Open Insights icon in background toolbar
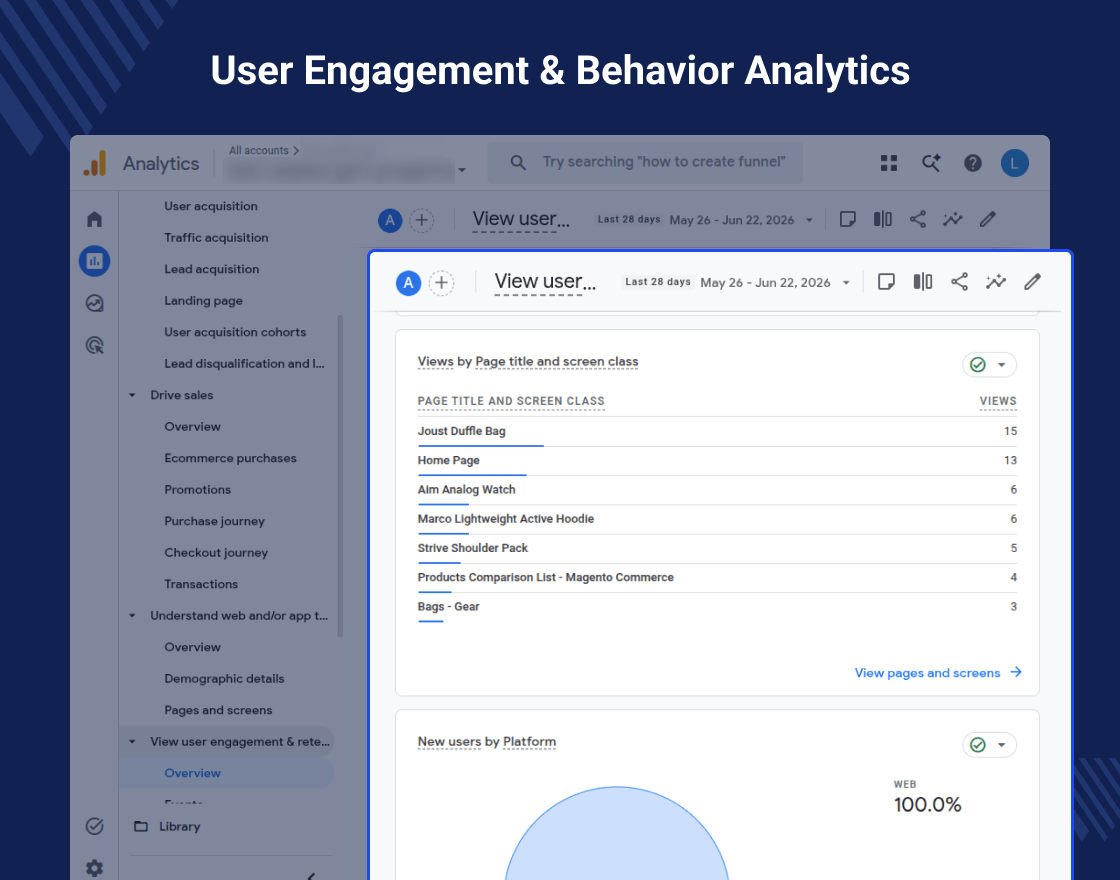This screenshot has height=880, width=1120. 952,219
